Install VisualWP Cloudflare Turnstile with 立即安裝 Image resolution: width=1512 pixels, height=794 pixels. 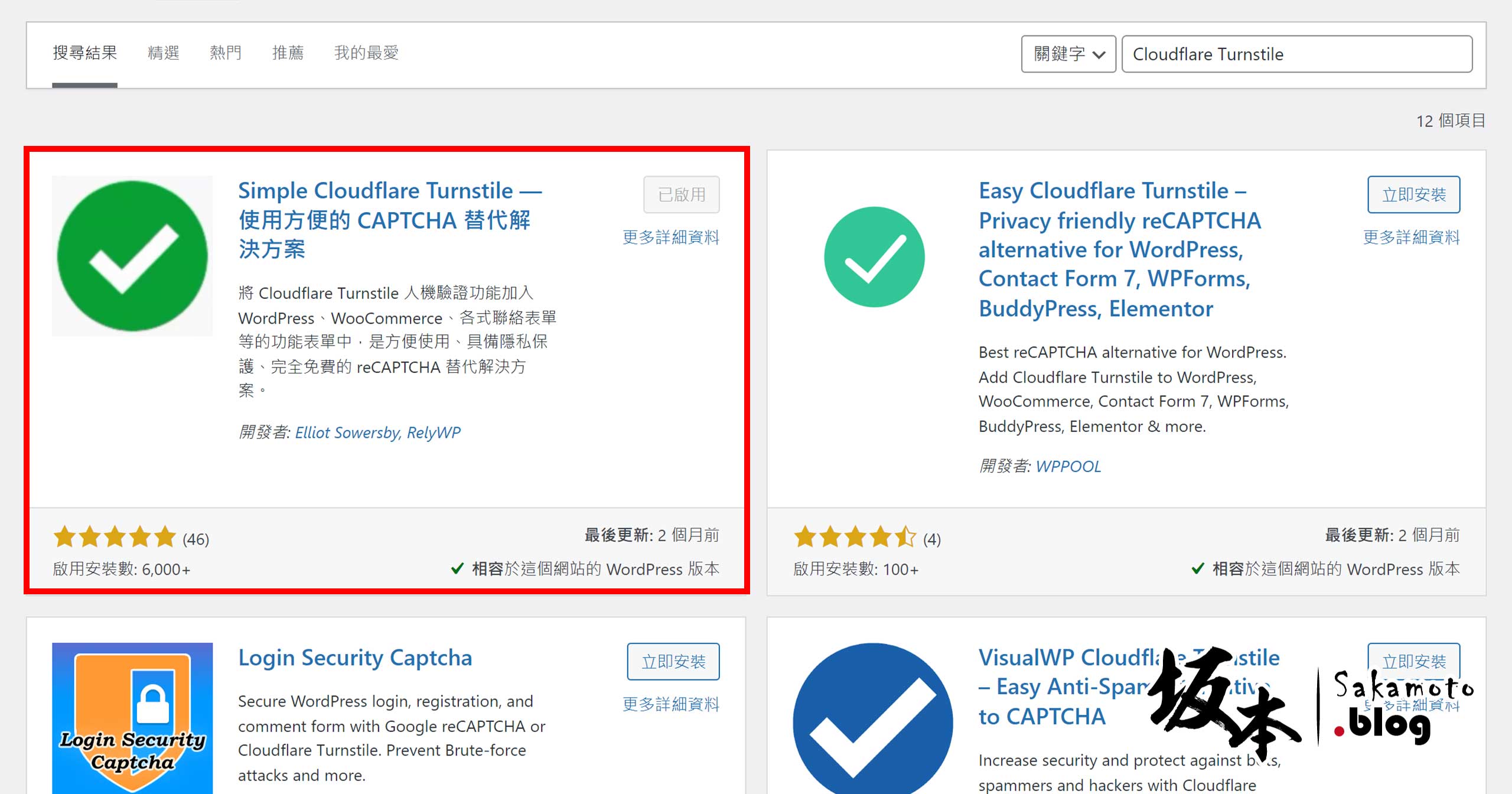pyautogui.click(x=1413, y=660)
